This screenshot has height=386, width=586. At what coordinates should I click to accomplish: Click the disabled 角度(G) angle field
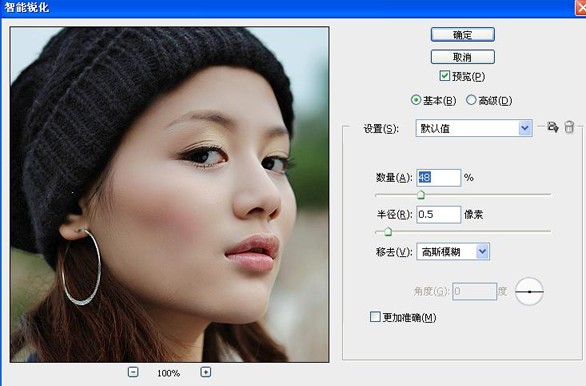[x=475, y=291]
